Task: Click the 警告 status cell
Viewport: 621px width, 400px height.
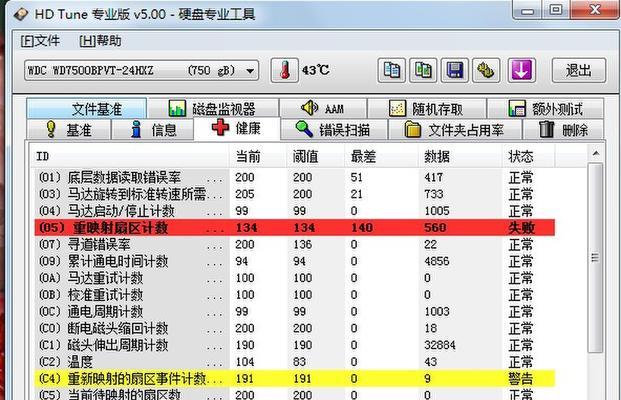Action: pyautogui.click(x=520, y=379)
